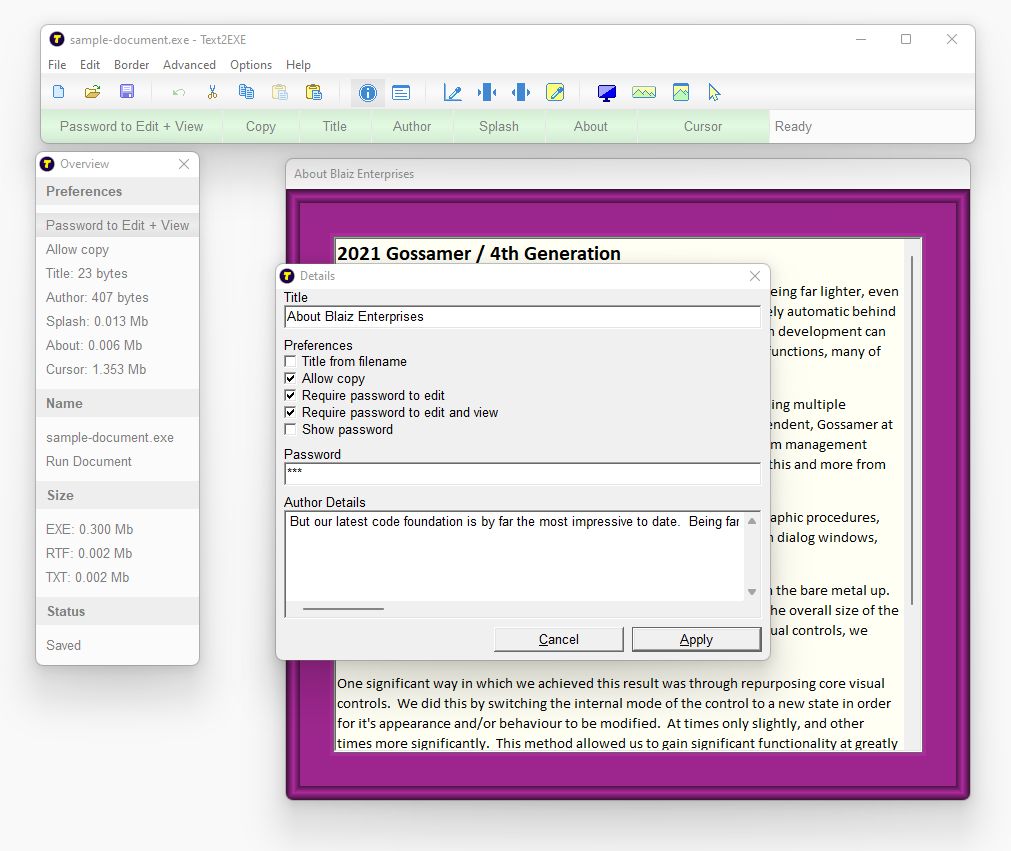The height and width of the screenshot is (851, 1011).
Task: Select the About tab in the green bar
Action: click(x=590, y=126)
